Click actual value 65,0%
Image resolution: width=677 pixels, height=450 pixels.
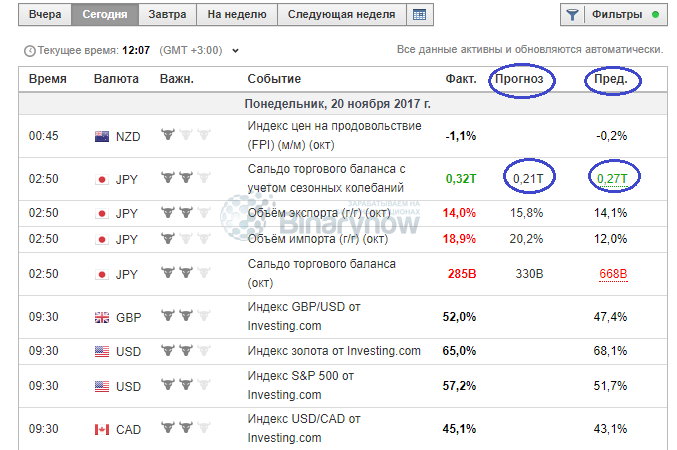459,351
